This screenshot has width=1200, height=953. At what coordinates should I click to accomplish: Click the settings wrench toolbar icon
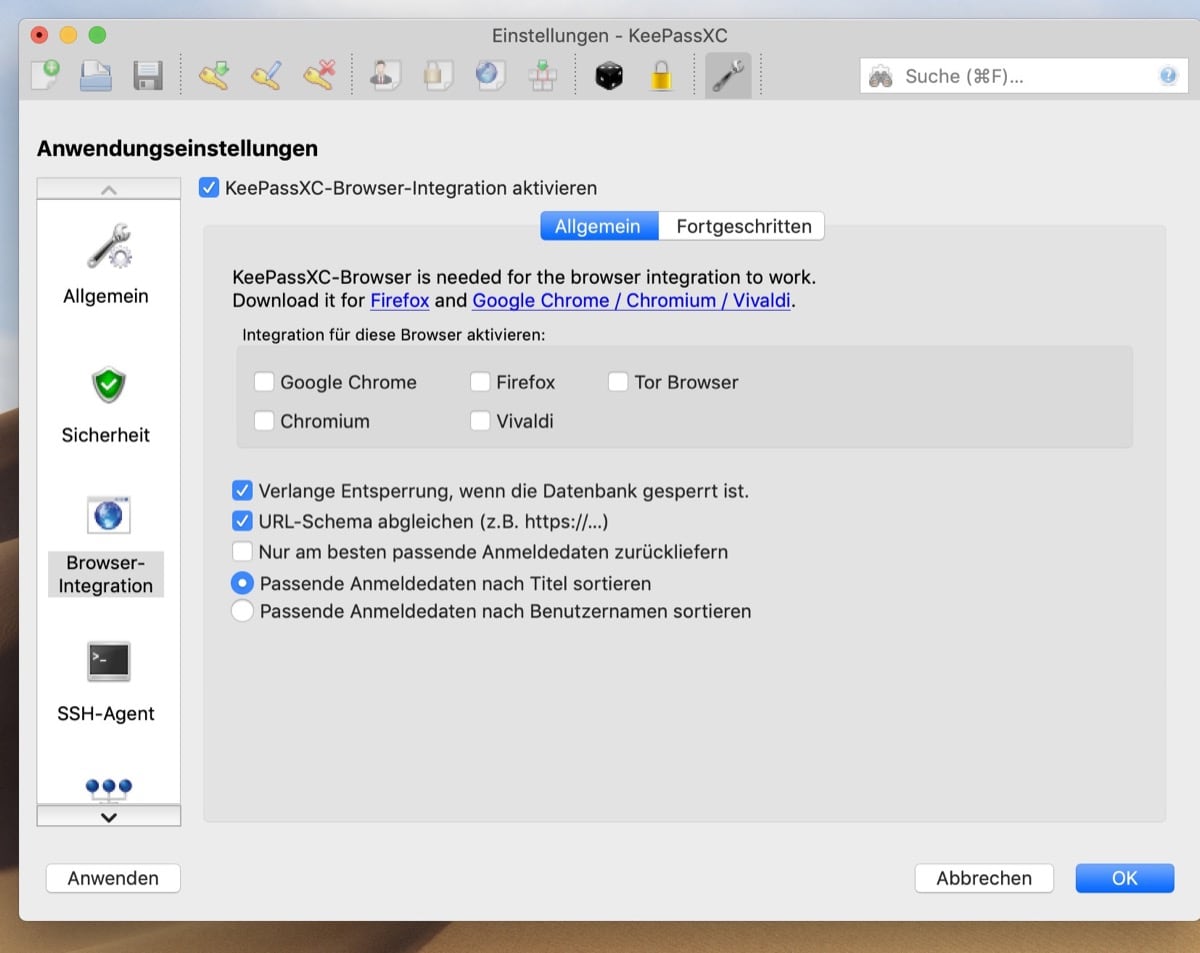click(728, 76)
